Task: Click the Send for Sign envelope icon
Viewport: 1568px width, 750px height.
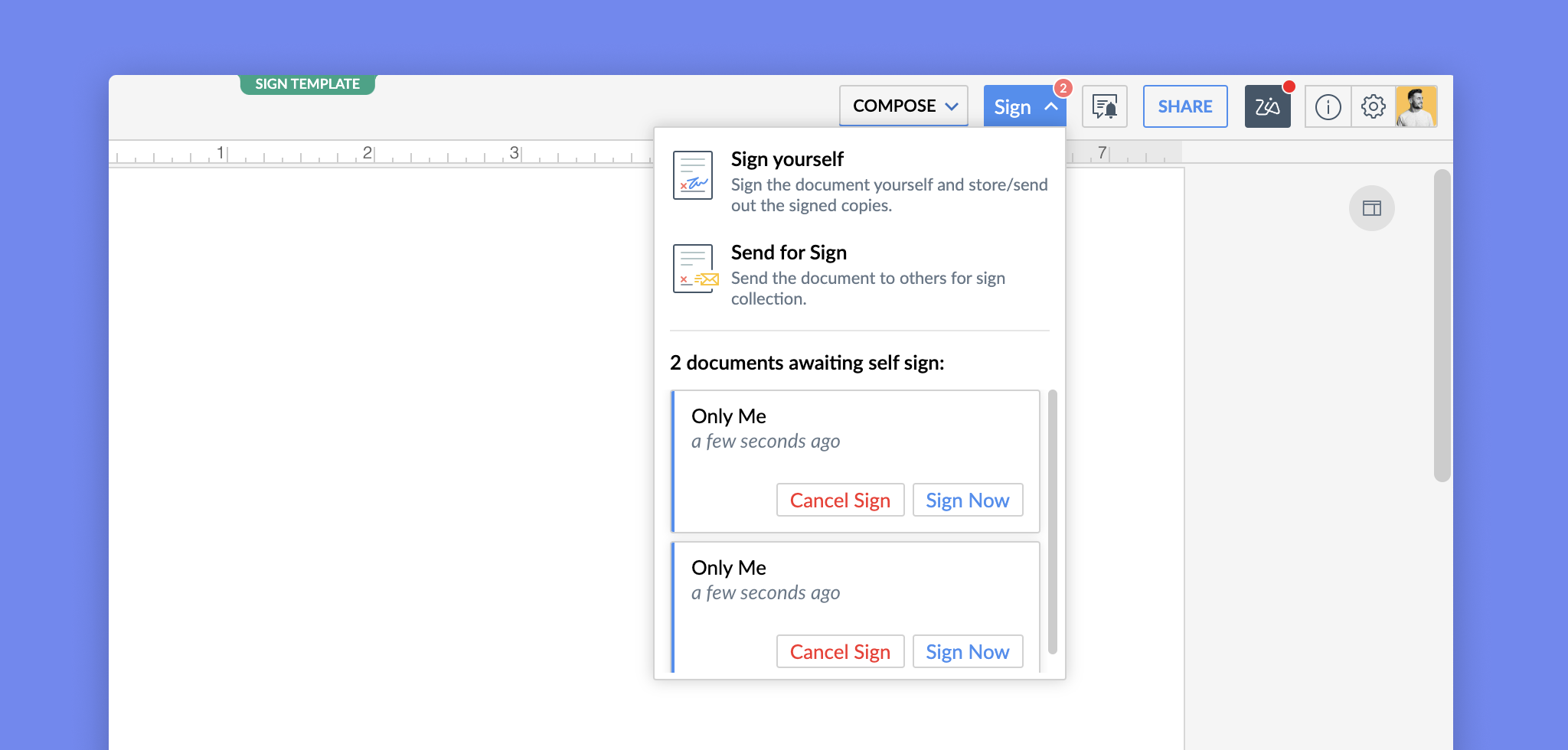Action: click(695, 269)
